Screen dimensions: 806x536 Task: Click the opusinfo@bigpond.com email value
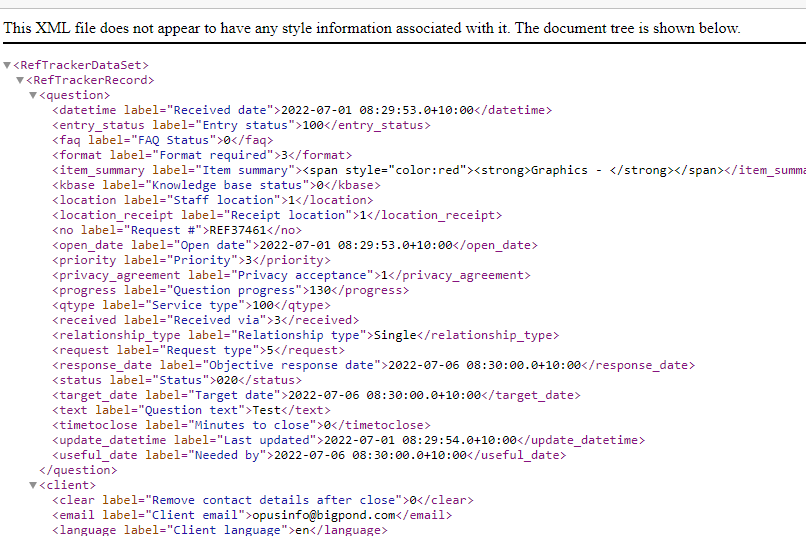[324, 515]
